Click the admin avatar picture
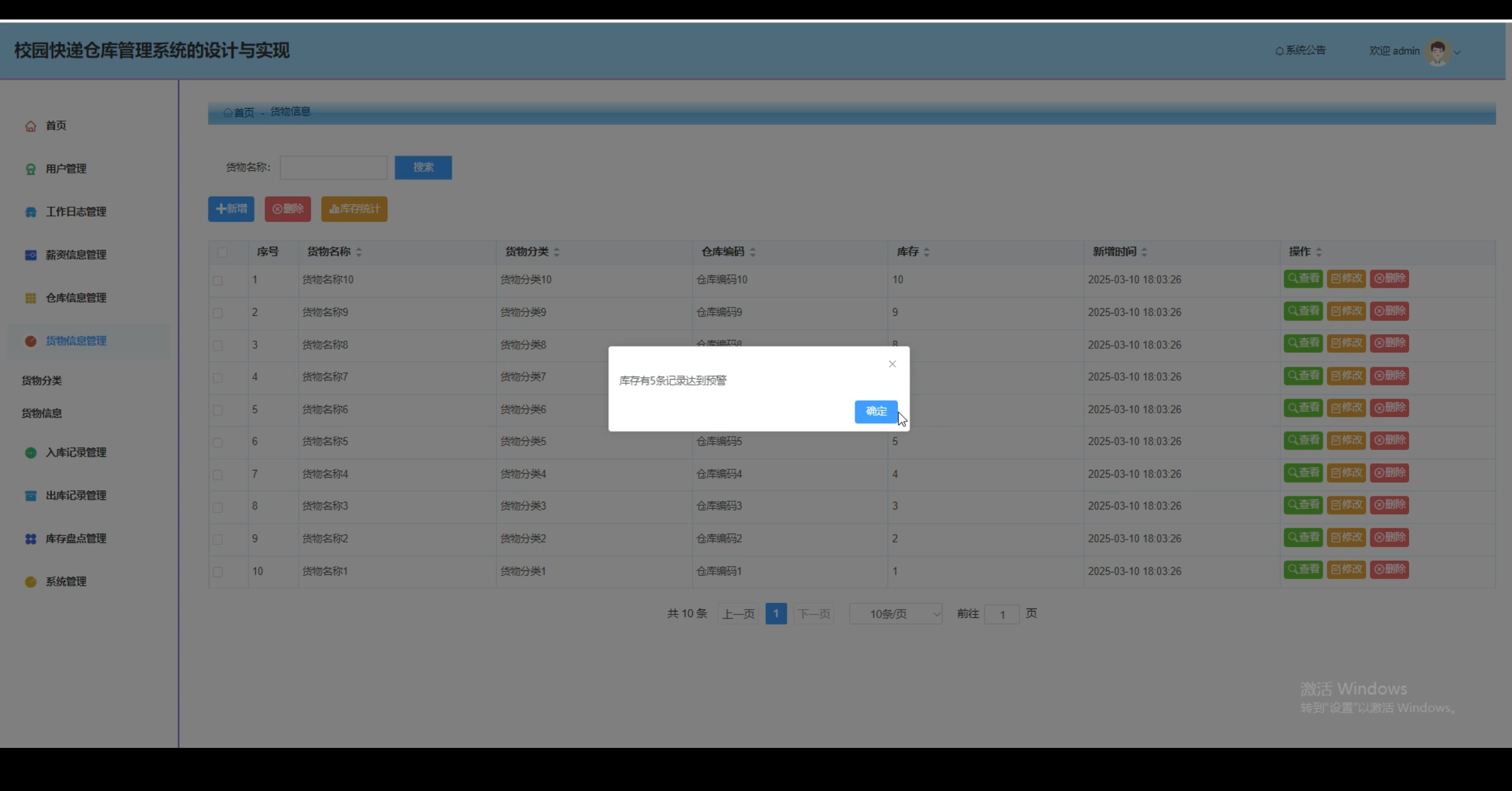1512x791 pixels. 1437,51
